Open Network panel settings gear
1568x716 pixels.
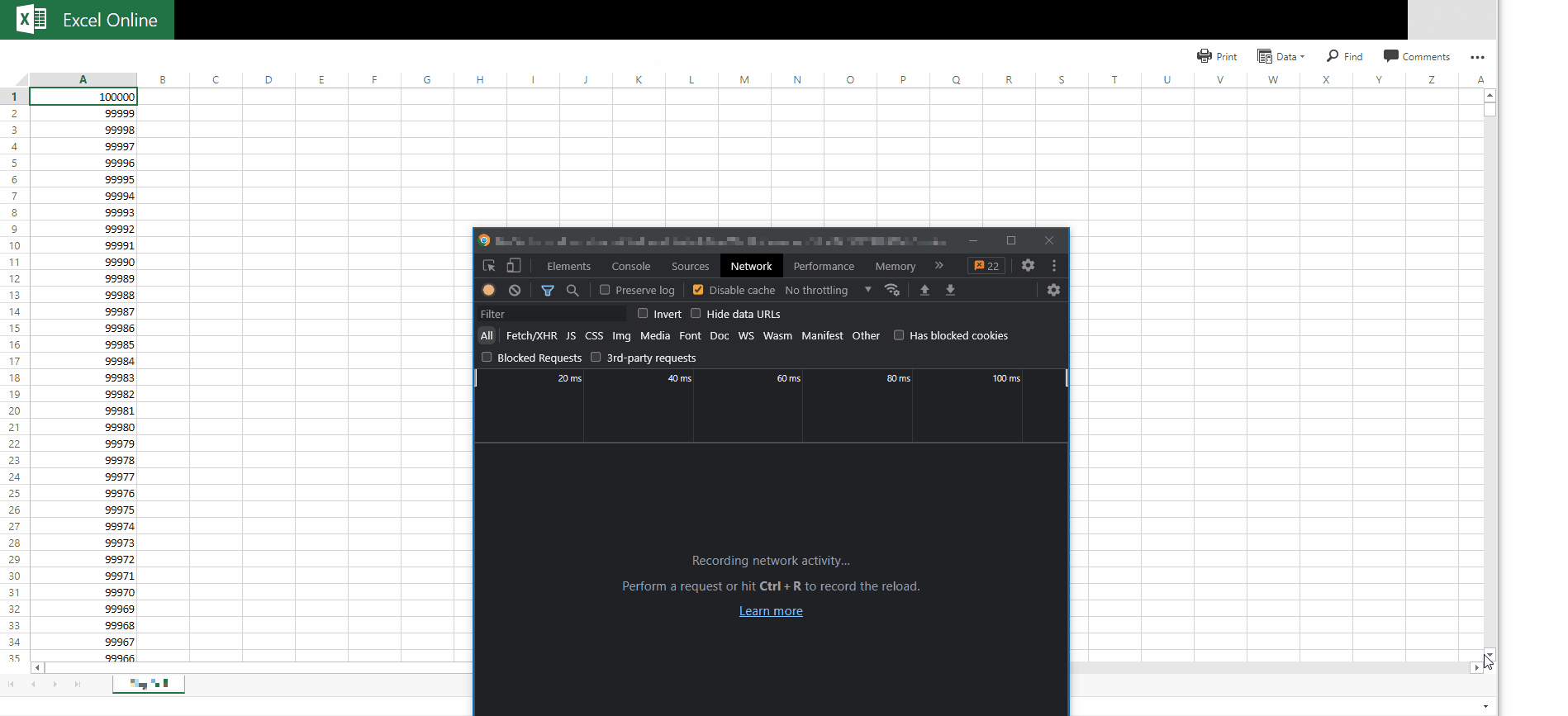[1053, 290]
